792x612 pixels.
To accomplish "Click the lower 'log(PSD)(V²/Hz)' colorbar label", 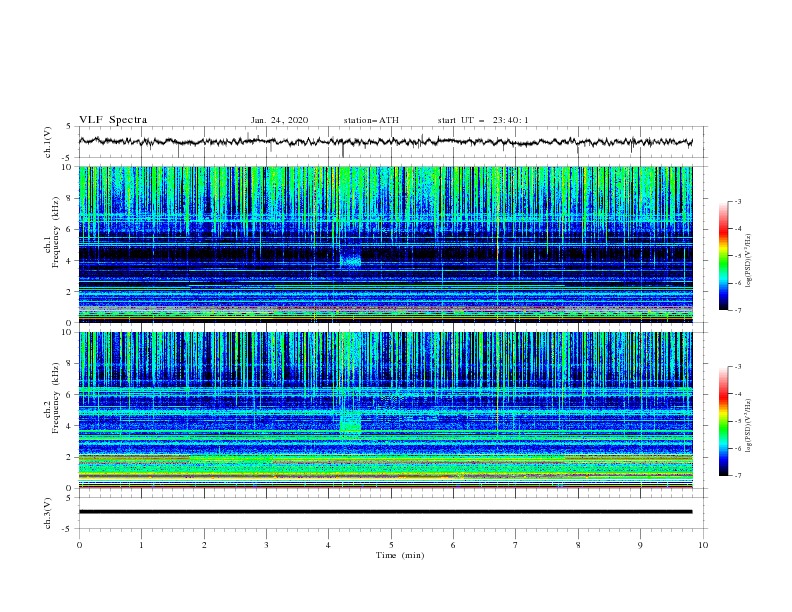I will click(x=749, y=426).
